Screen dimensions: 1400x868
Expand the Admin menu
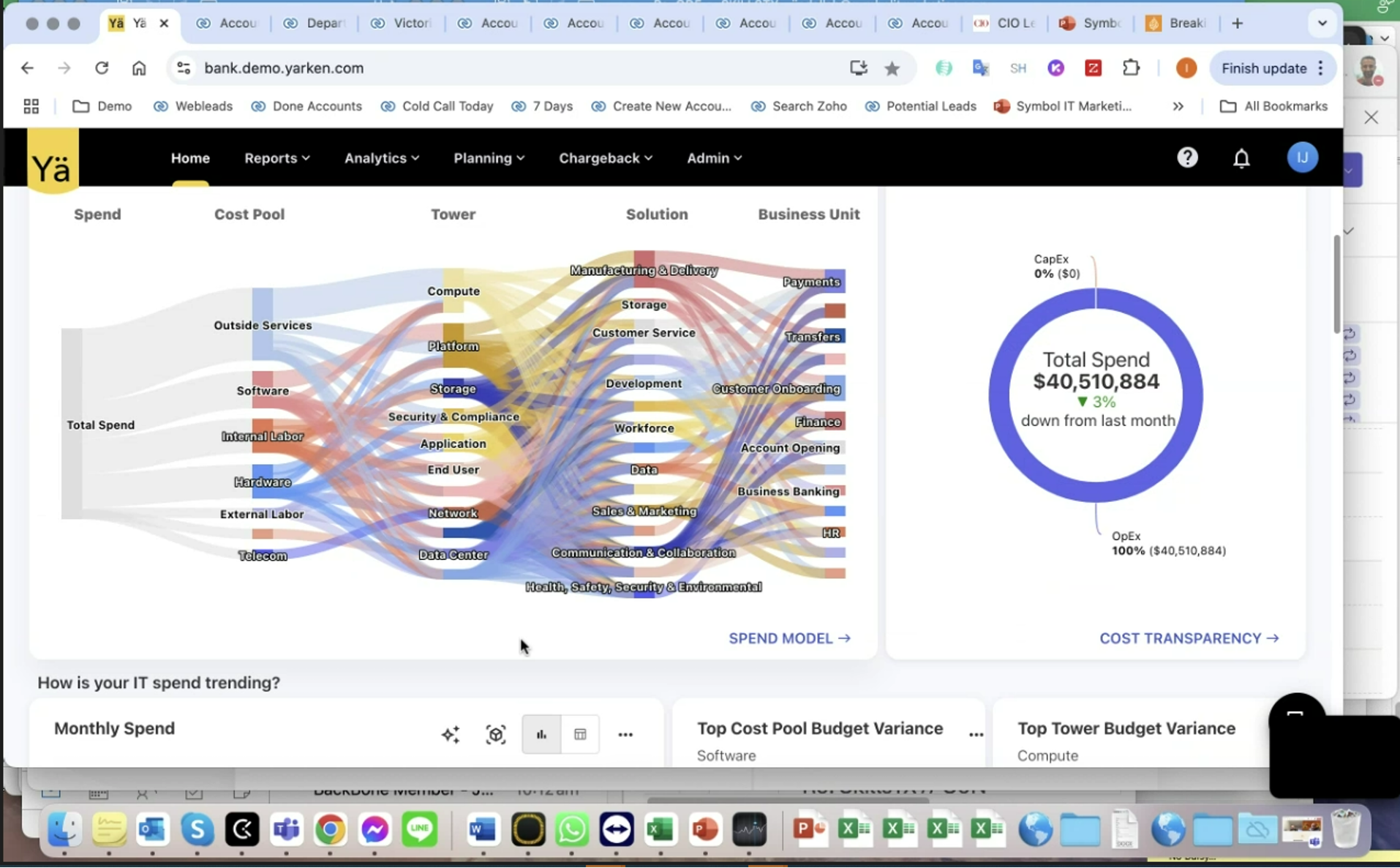714,158
